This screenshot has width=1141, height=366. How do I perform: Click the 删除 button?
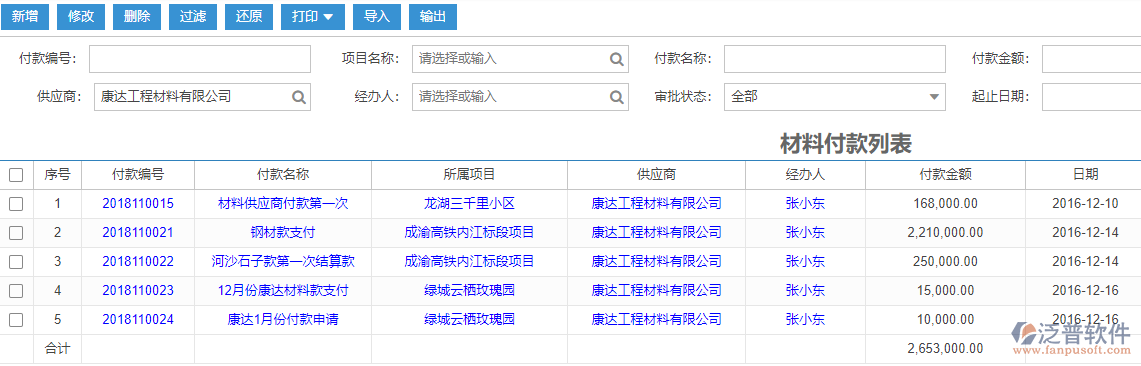click(x=138, y=17)
